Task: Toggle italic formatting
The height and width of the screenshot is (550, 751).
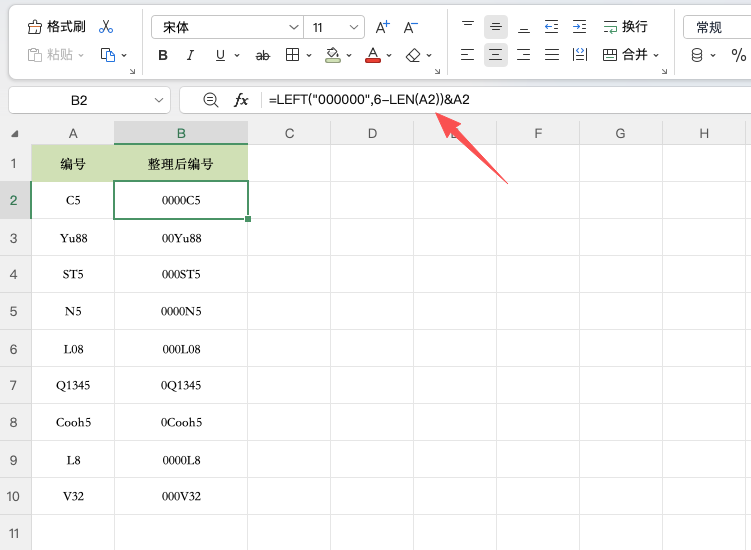Action: pyautogui.click(x=191, y=55)
